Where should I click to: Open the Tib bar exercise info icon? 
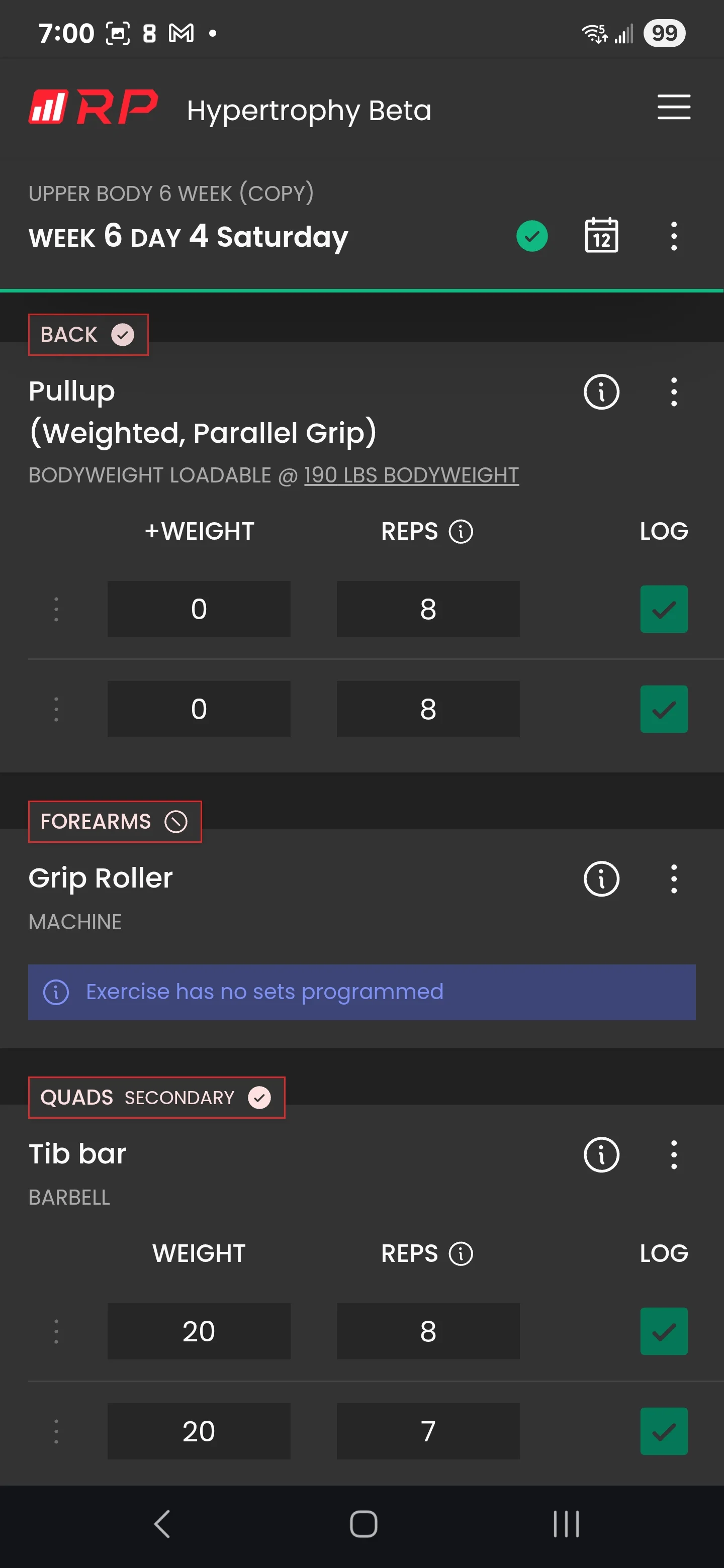coord(601,1155)
